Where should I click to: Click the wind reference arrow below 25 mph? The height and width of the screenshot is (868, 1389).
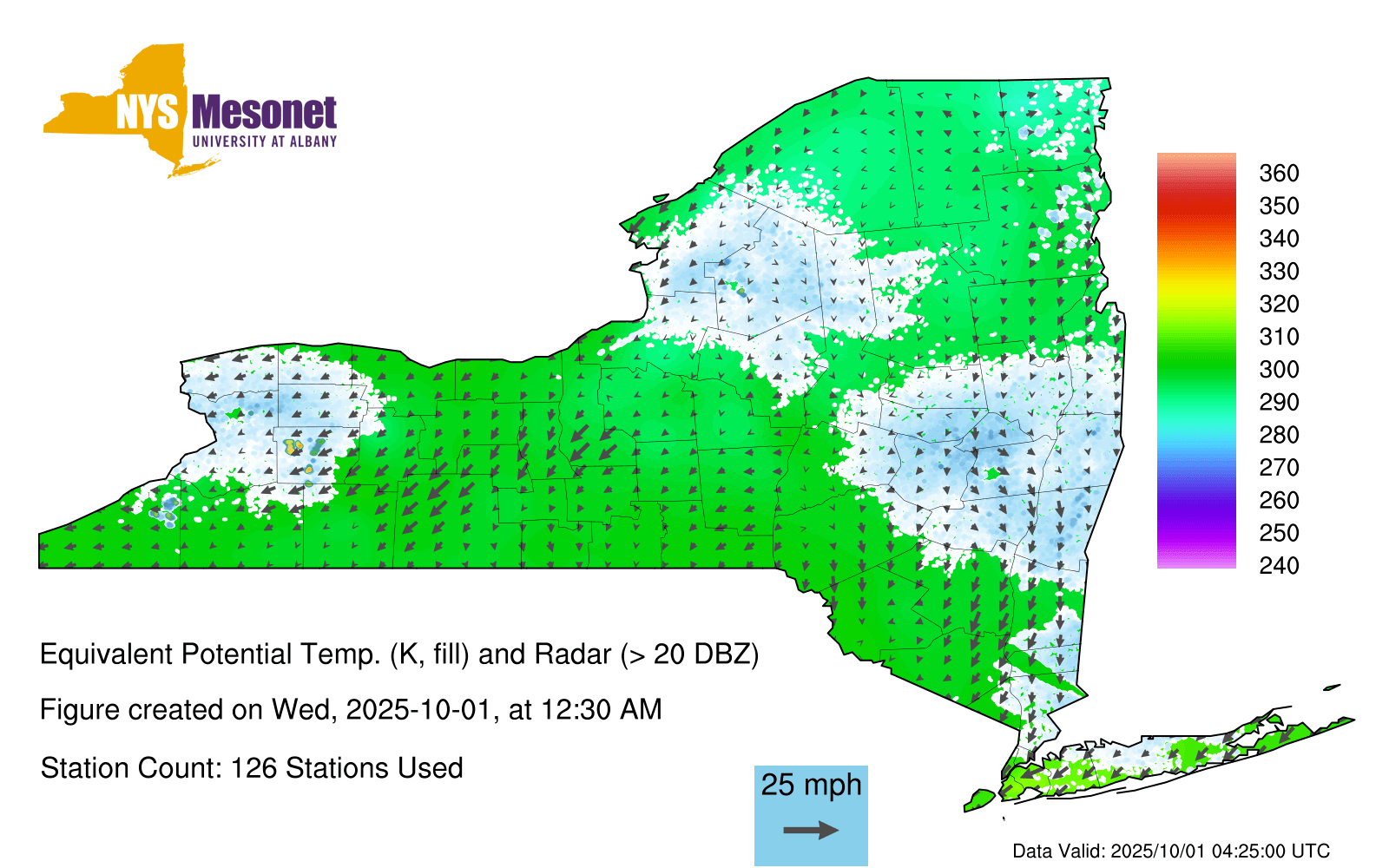click(x=811, y=831)
